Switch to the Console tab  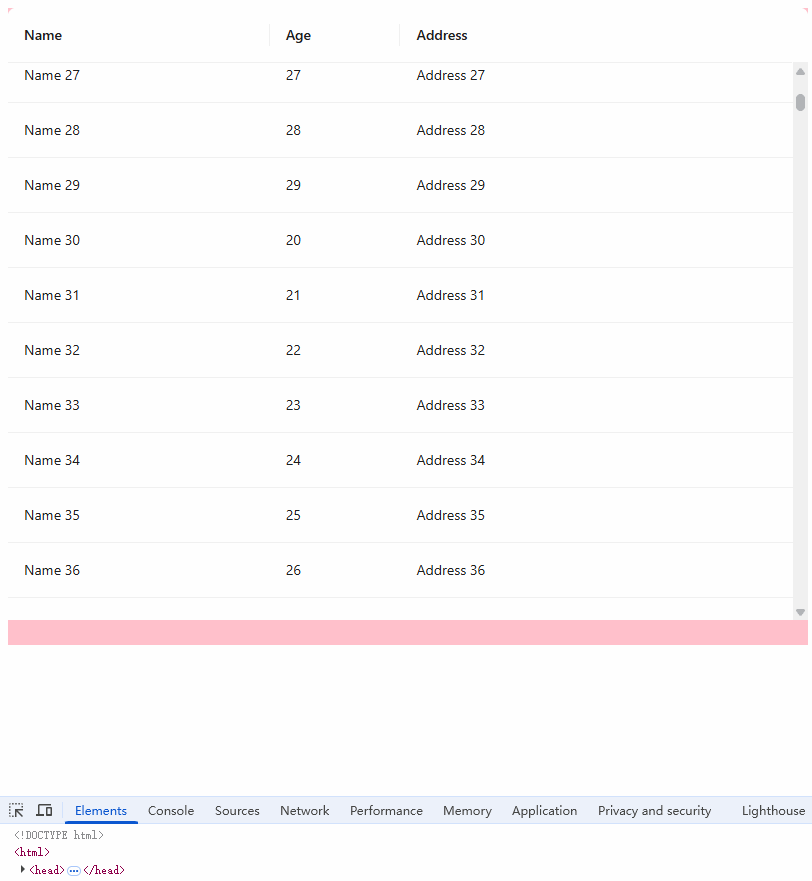pyautogui.click(x=170, y=810)
